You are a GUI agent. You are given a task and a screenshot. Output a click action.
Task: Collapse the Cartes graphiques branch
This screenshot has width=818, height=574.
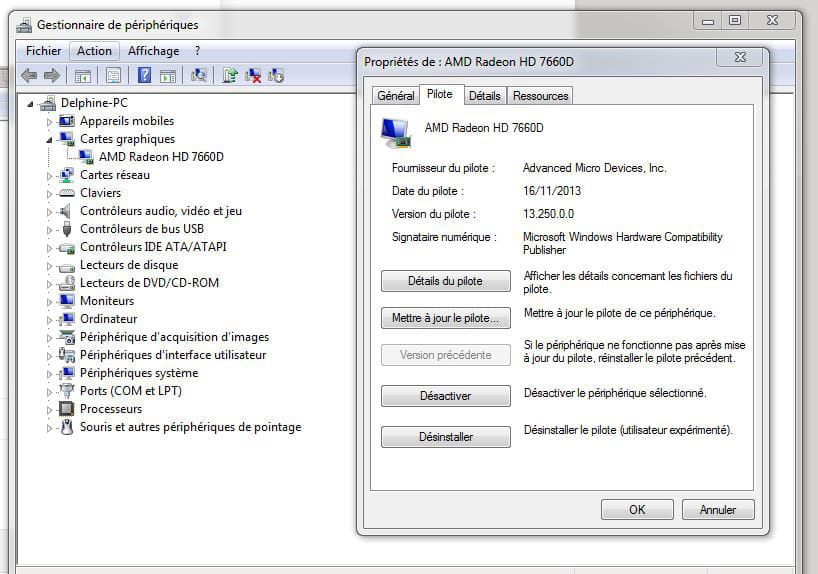coord(49,140)
